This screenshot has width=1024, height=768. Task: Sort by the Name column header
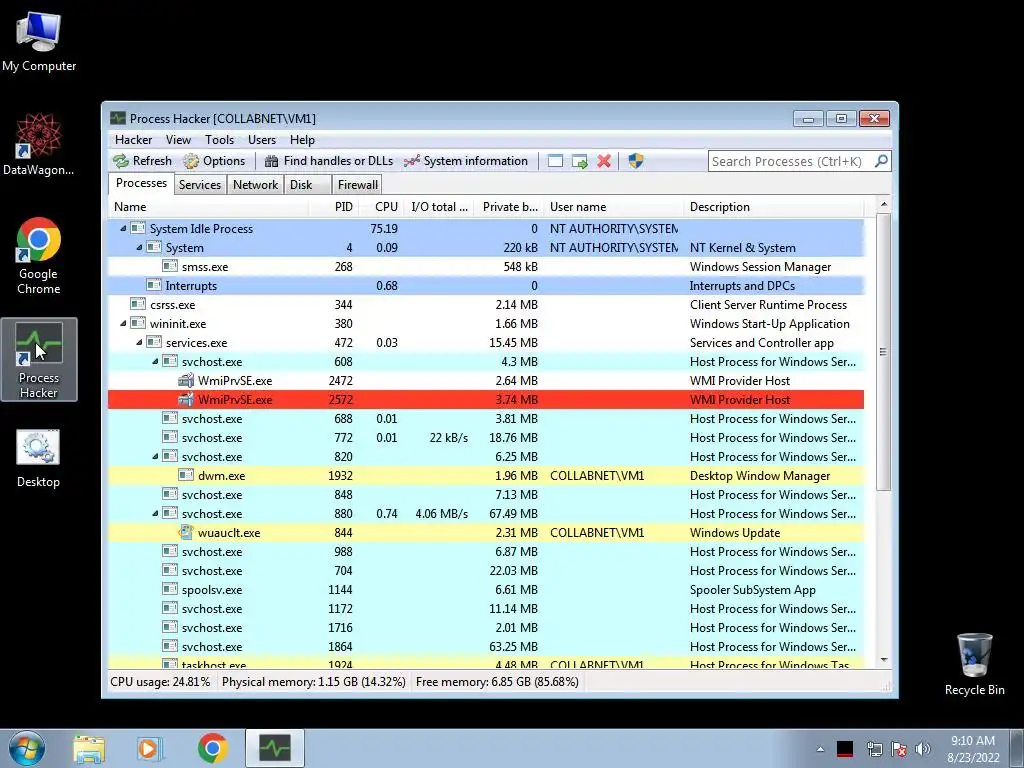[208, 207]
